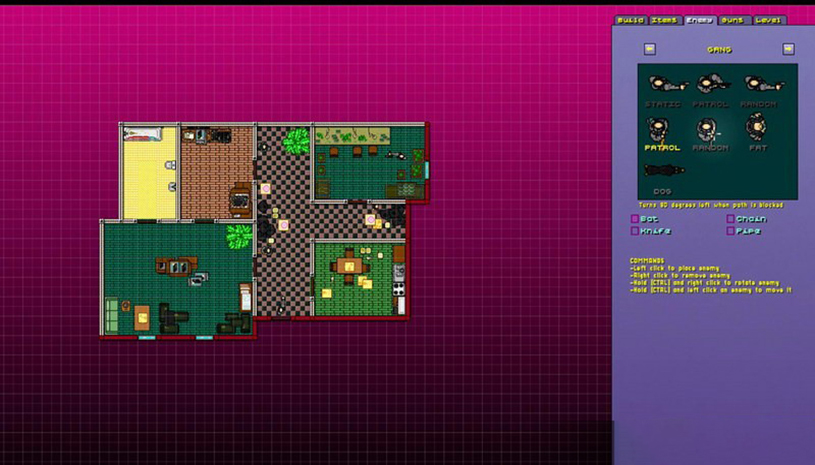
Task: Click the Enemy tab
Action: click(699, 20)
